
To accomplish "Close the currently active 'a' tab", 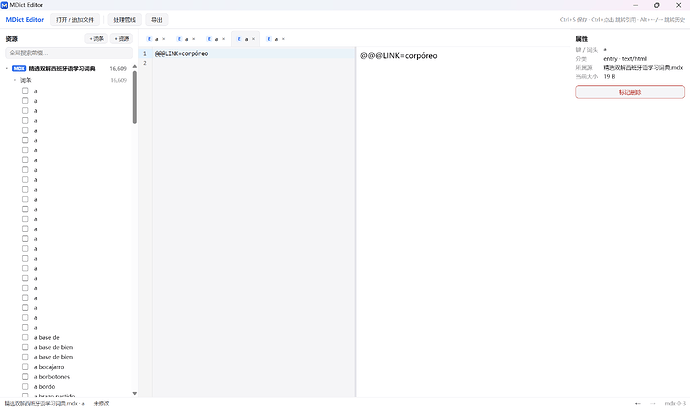I will pyautogui.click(x=253, y=39).
